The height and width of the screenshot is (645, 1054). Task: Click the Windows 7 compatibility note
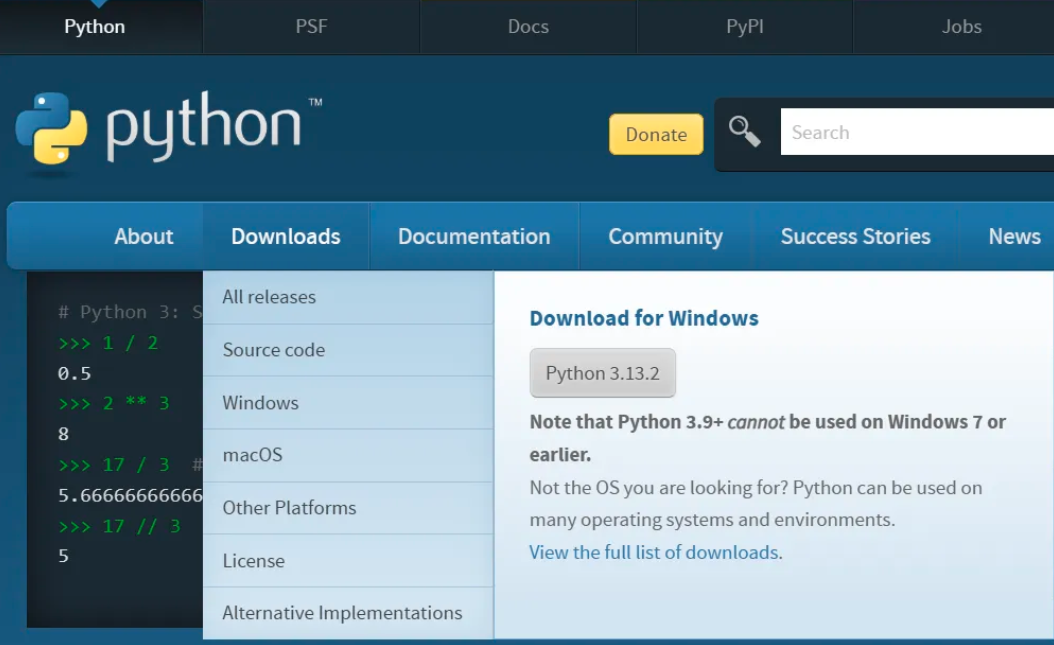point(768,438)
